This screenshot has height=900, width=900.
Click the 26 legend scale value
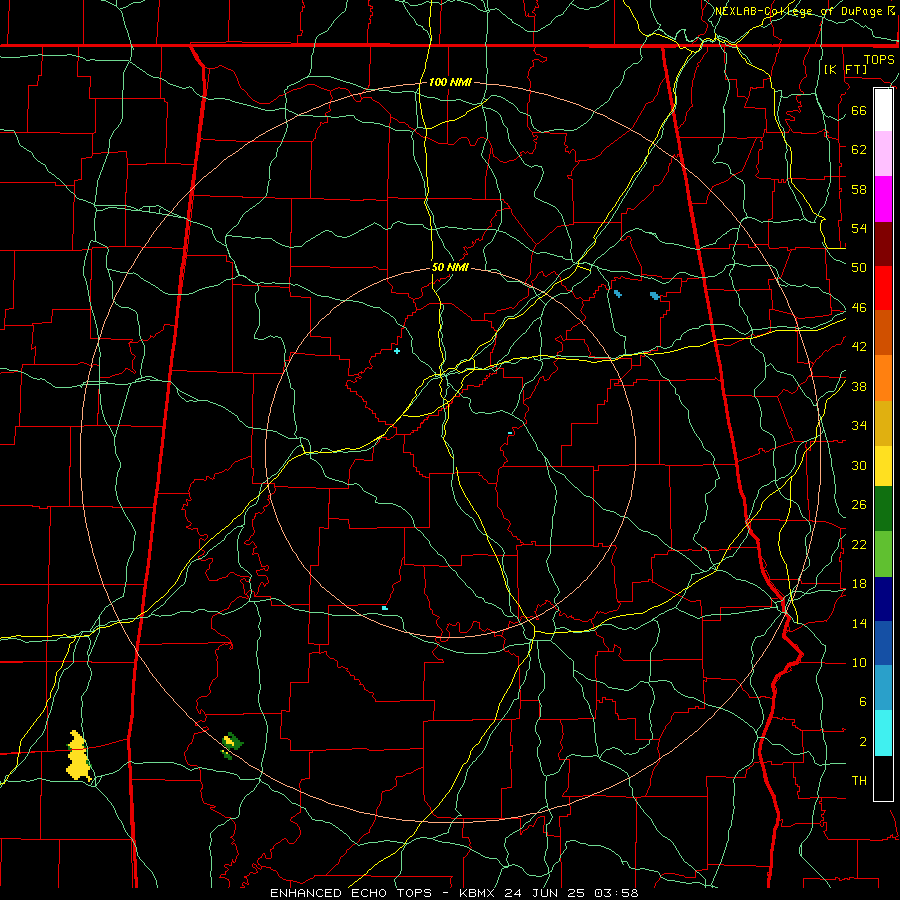click(x=859, y=505)
